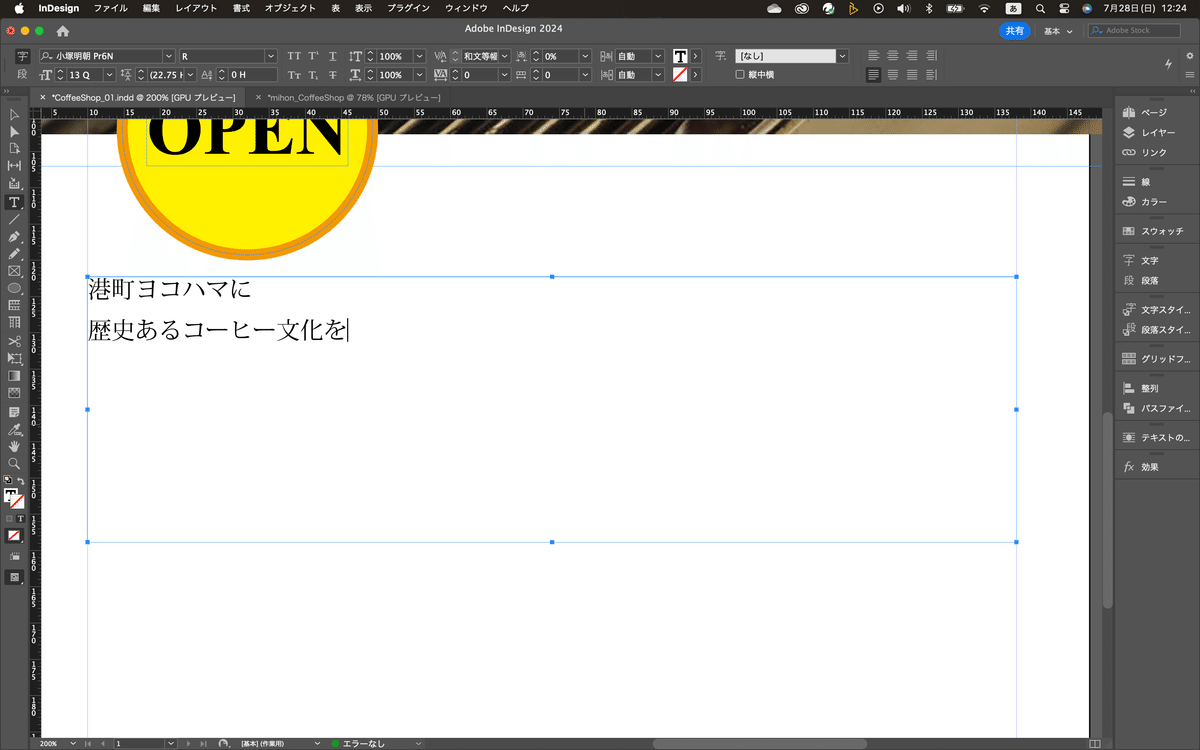Select the Selection tool arrow
The height and width of the screenshot is (750, 1200).
point(14,115)
